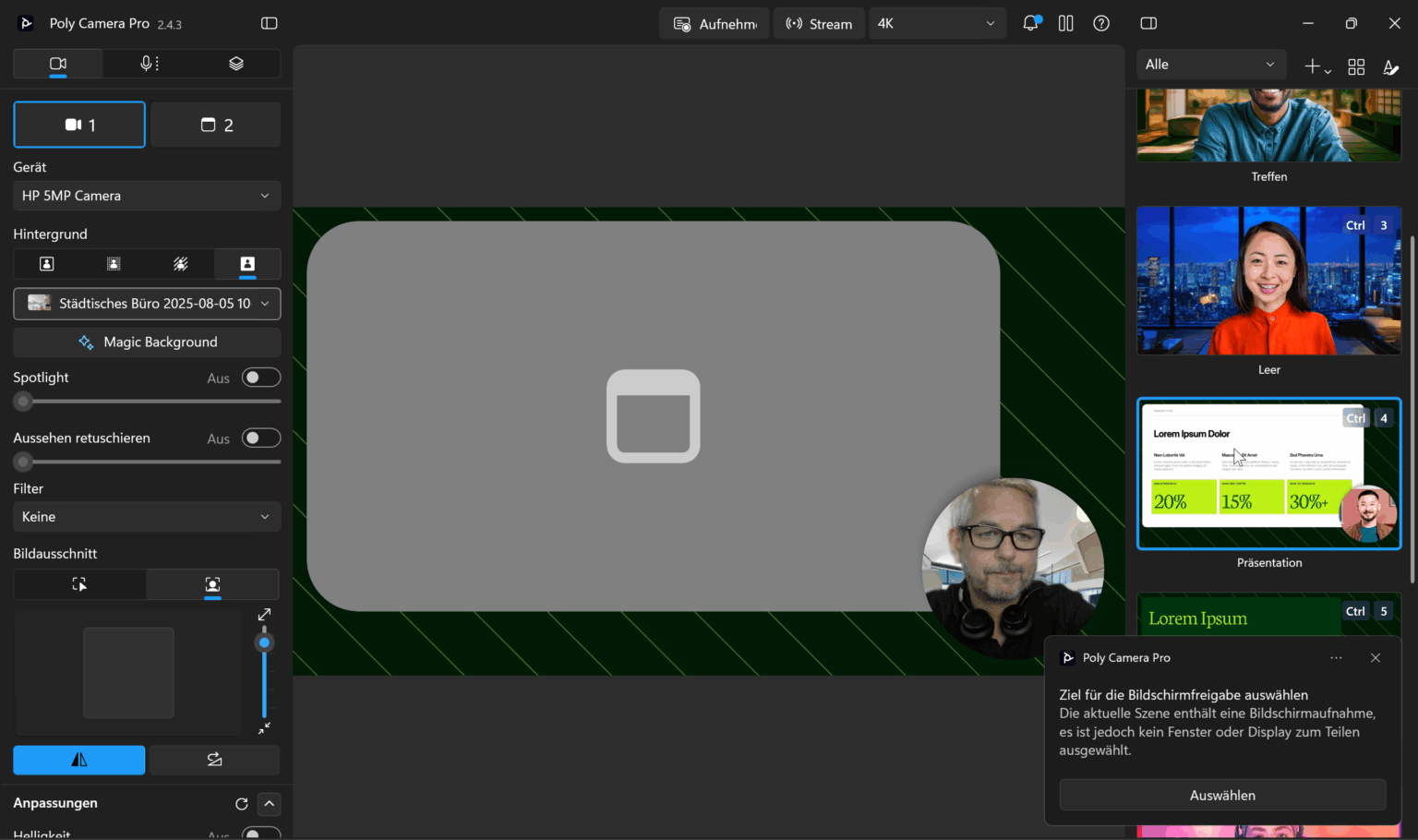Enable the Spotlight toggle
Image resolution: width=1418 pixels, height=840 pixels.
tap(261, 378)
